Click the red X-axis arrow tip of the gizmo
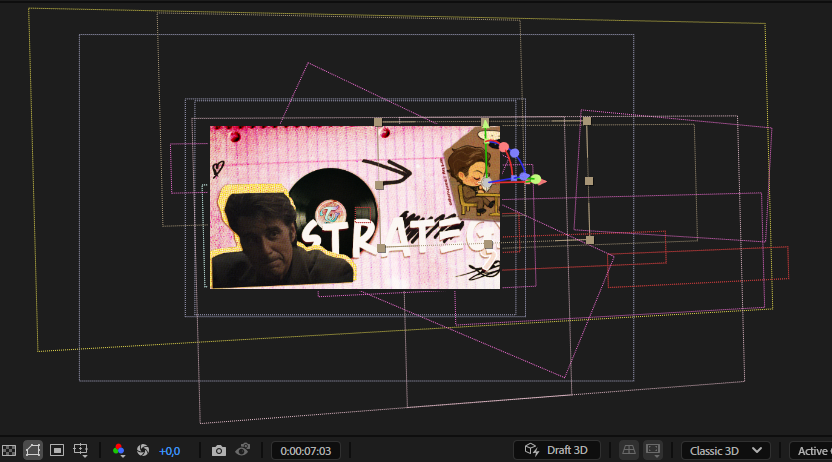This screenshot has width=832, height=462. [x=542, y=182]
